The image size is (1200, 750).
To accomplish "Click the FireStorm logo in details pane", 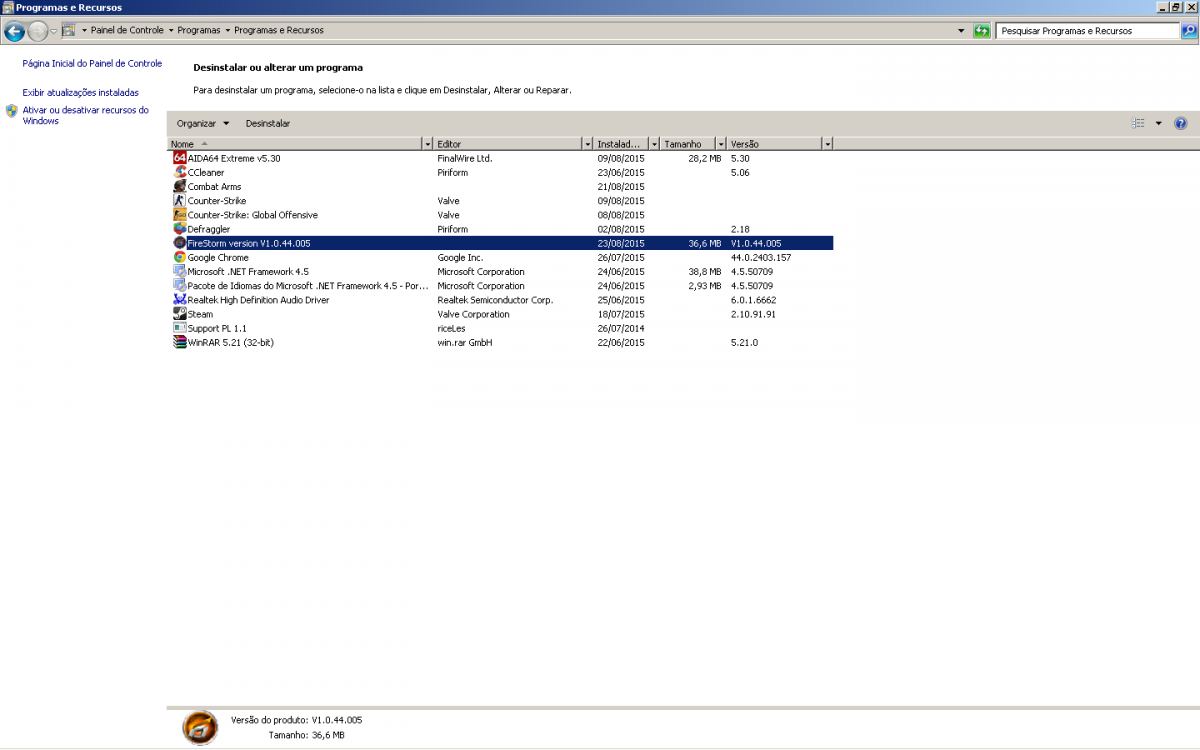I will pos(199,727).
